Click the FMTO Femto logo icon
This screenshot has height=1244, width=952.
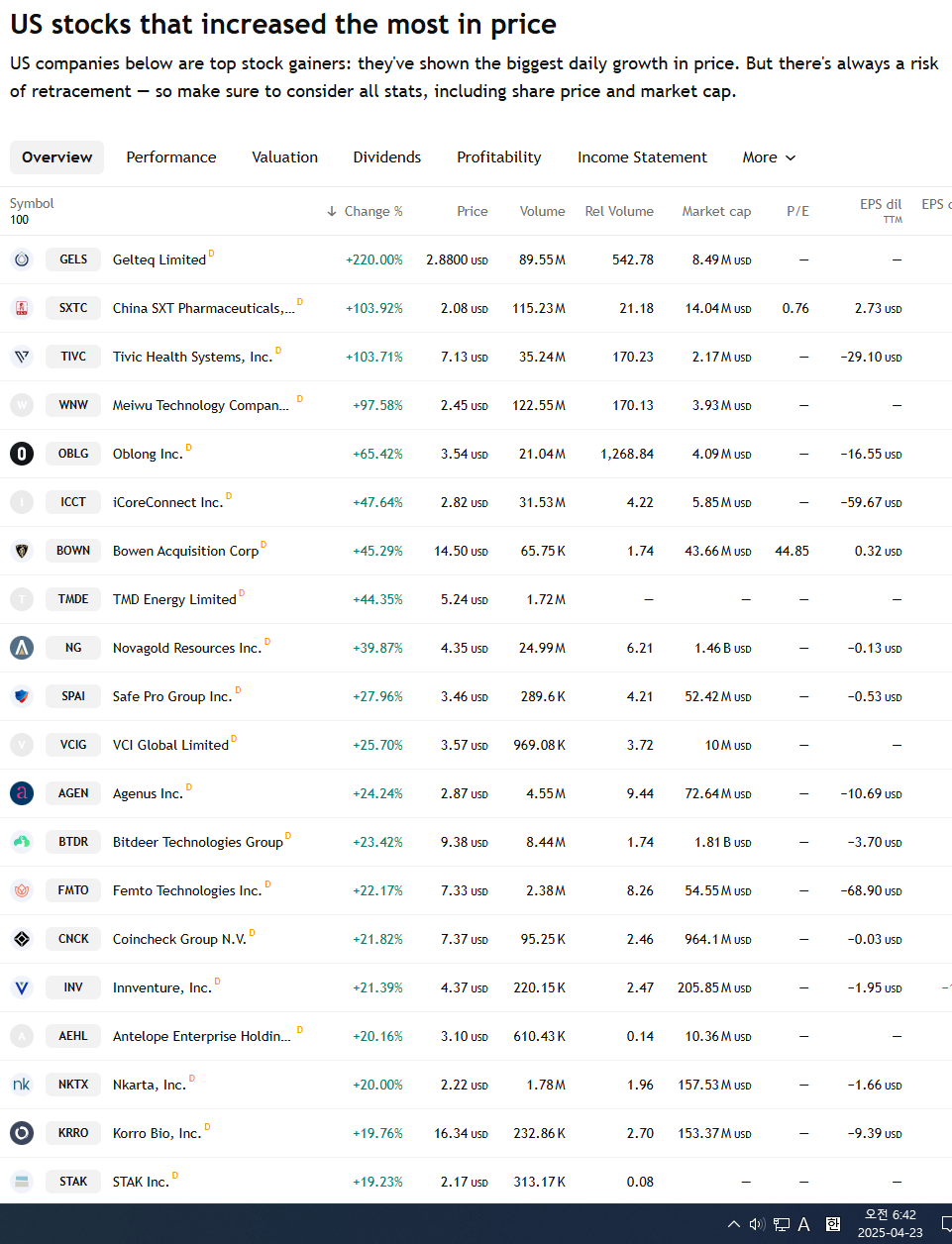(x=22, y=890)
